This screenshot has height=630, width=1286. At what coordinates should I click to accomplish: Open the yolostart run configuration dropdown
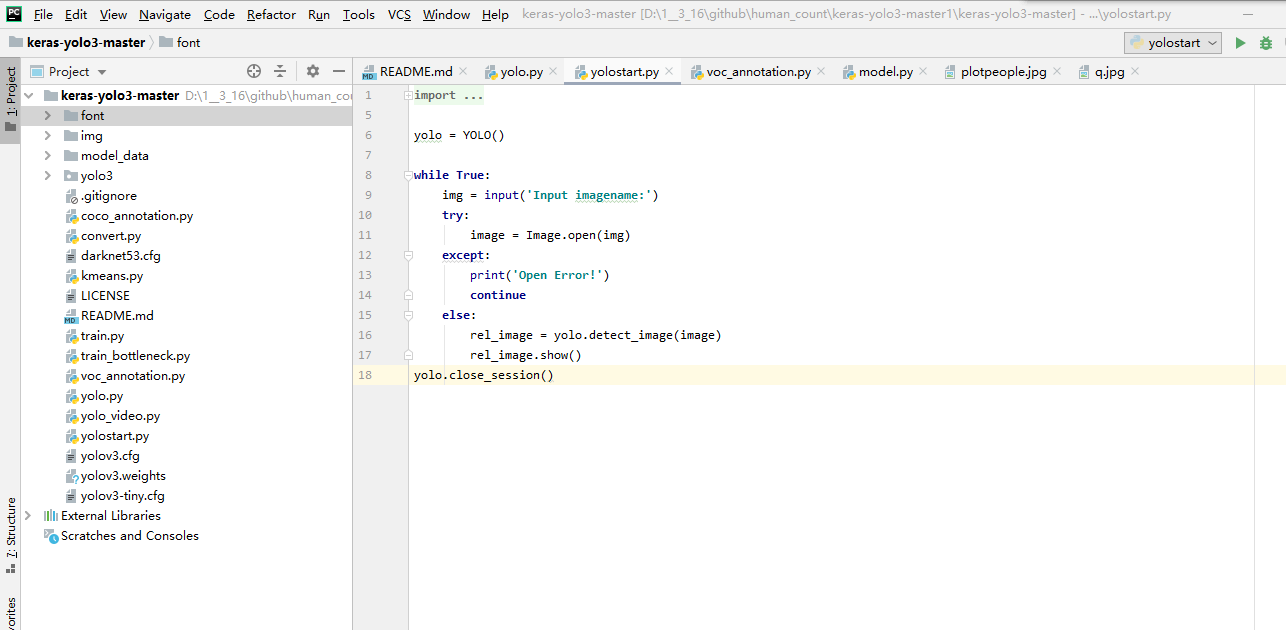1173,43
